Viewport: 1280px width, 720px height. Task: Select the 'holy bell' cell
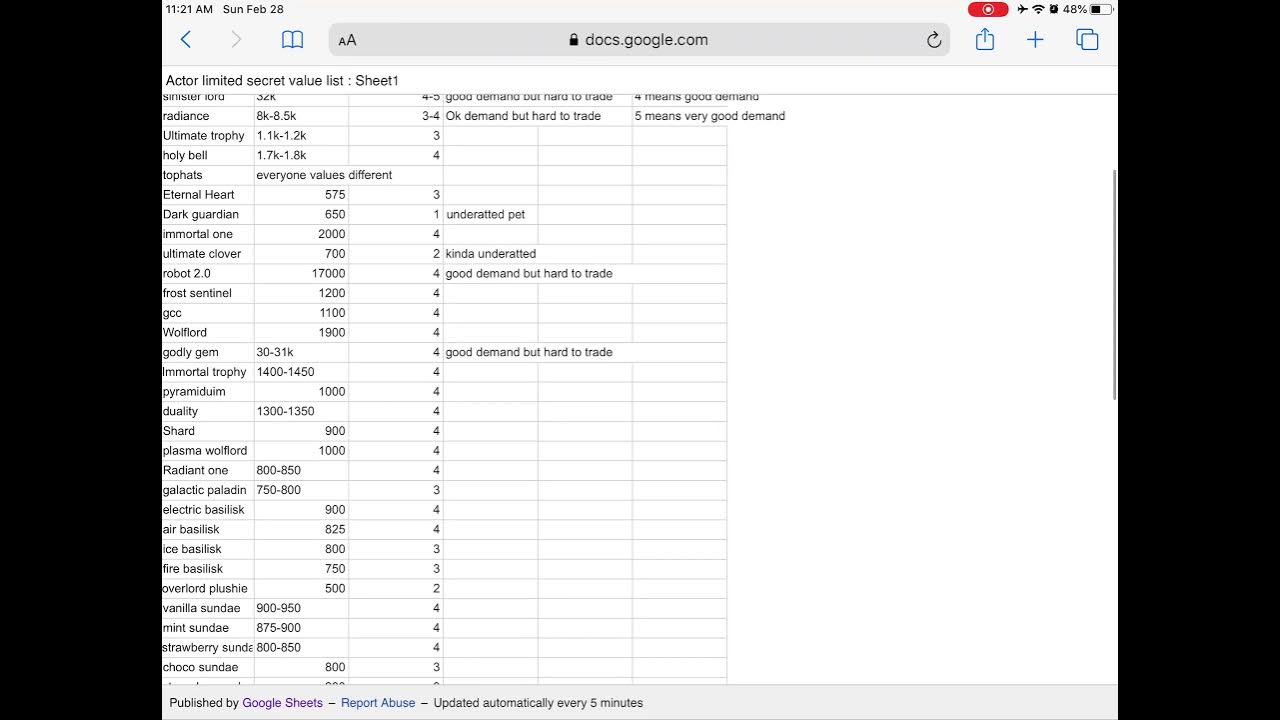(x=208, y=156)
